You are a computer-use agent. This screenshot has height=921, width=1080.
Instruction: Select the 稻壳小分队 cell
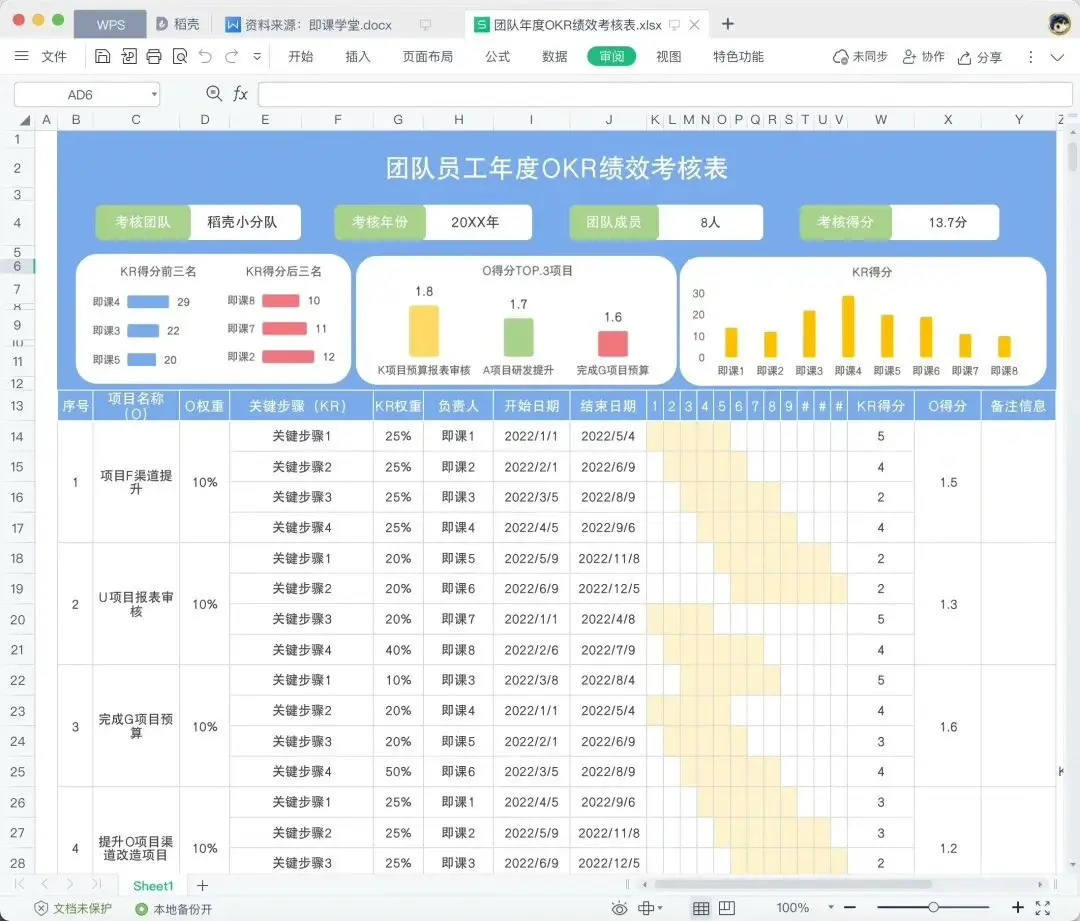point(242,222)
